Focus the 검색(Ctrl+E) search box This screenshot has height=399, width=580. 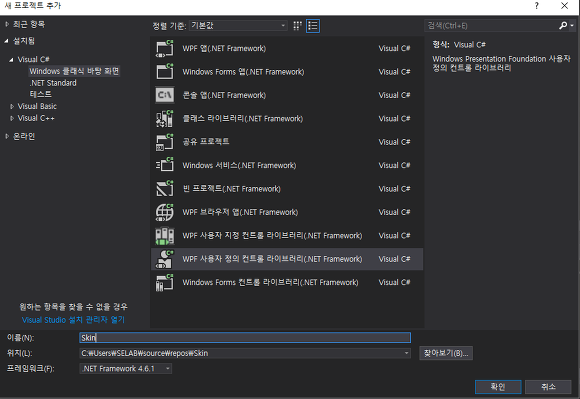click(491, 26)
